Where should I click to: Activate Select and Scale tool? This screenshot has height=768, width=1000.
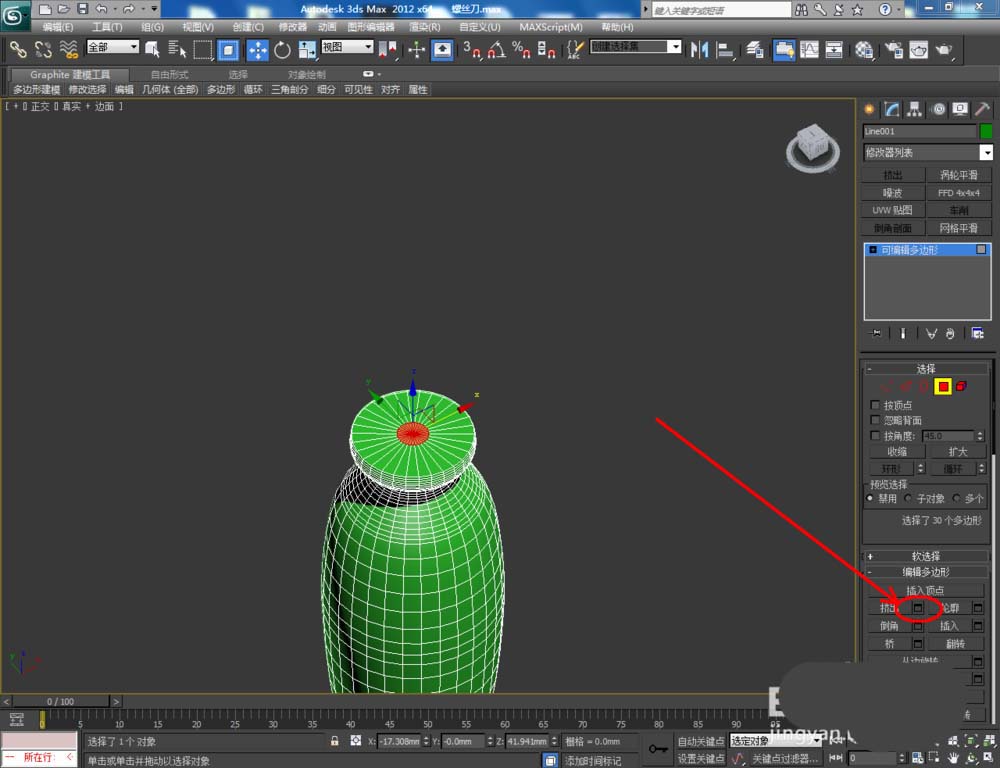[x=307, y=49]
